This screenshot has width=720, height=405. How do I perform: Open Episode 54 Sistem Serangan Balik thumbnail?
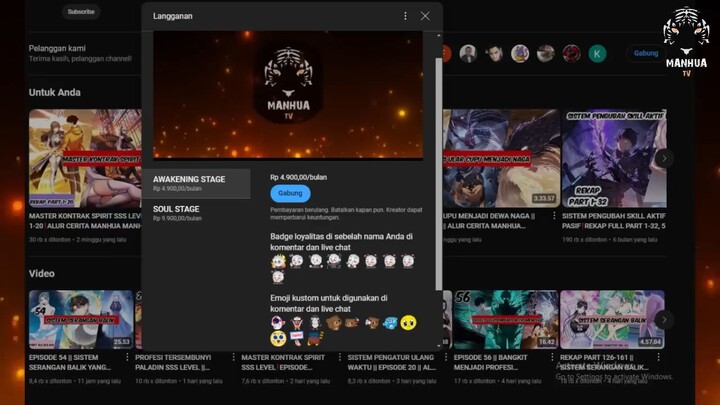point(81,319)
